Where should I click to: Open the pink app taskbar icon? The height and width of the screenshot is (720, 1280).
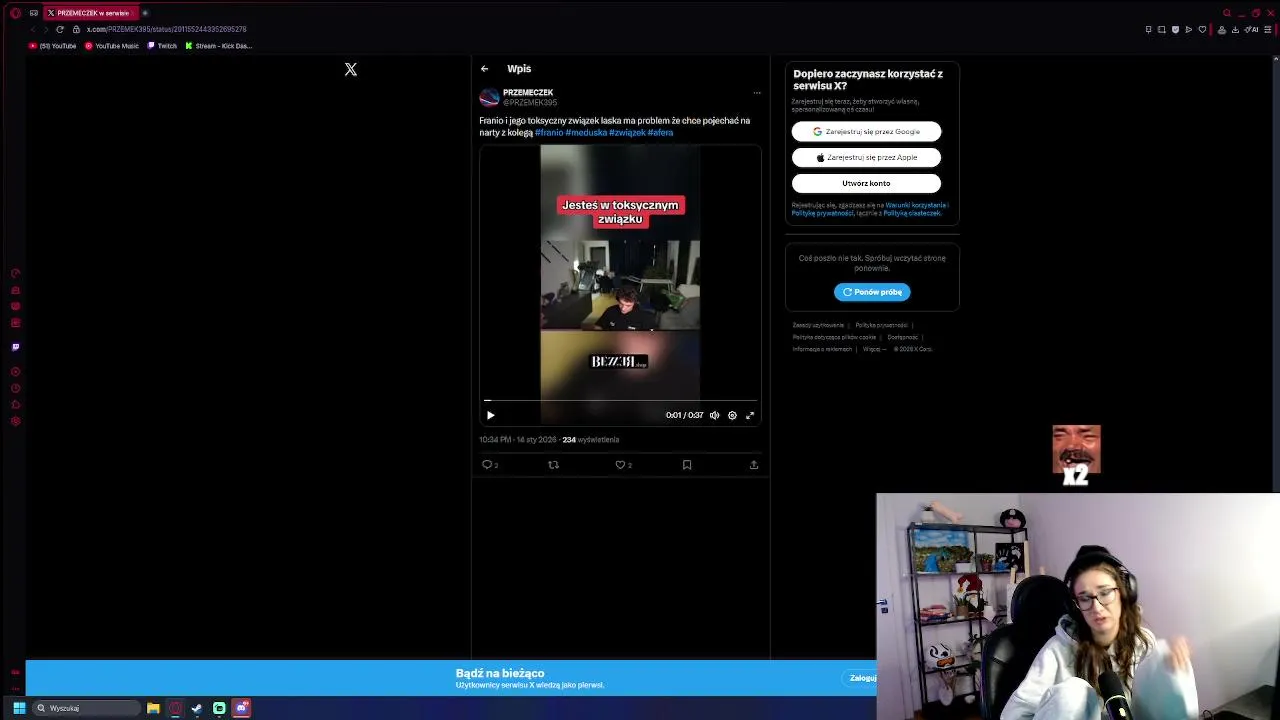pos(241,708)
